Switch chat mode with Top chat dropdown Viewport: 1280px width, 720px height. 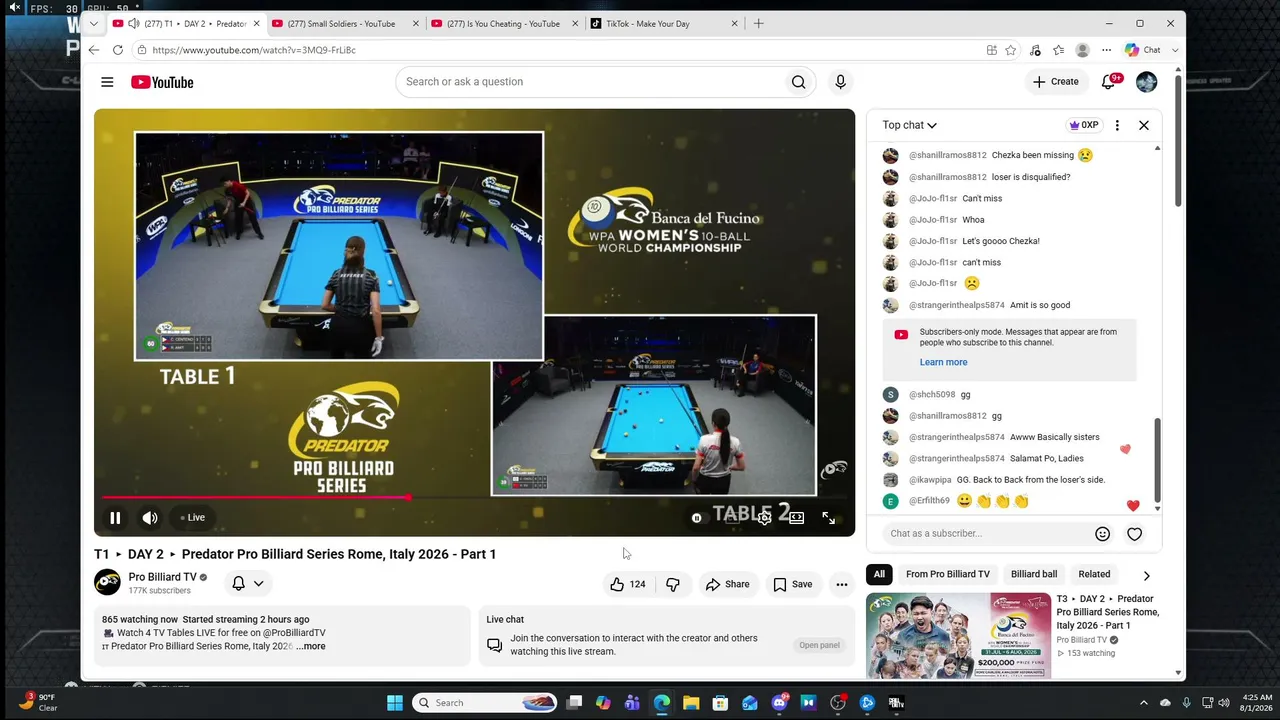909,125
